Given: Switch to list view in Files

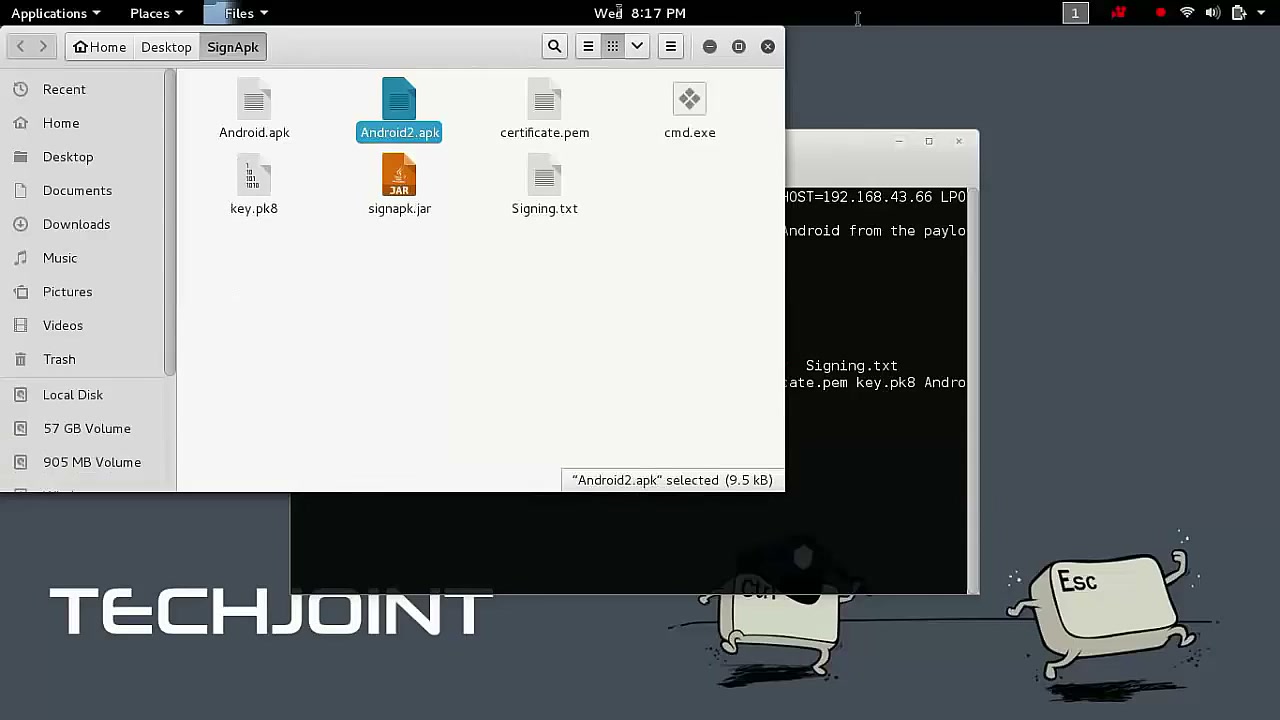Looking at the screenshot, I should click(x=588, y=46).
